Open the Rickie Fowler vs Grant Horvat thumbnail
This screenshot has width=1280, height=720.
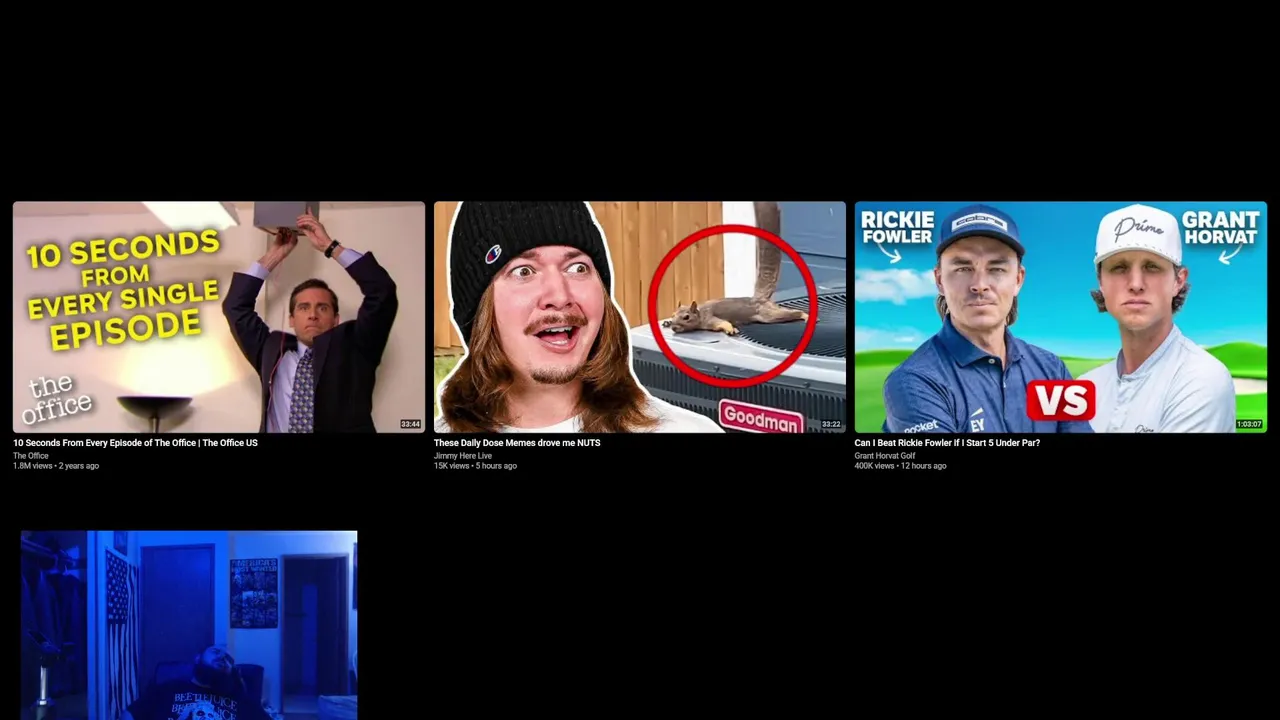(x=1061, y=317)
